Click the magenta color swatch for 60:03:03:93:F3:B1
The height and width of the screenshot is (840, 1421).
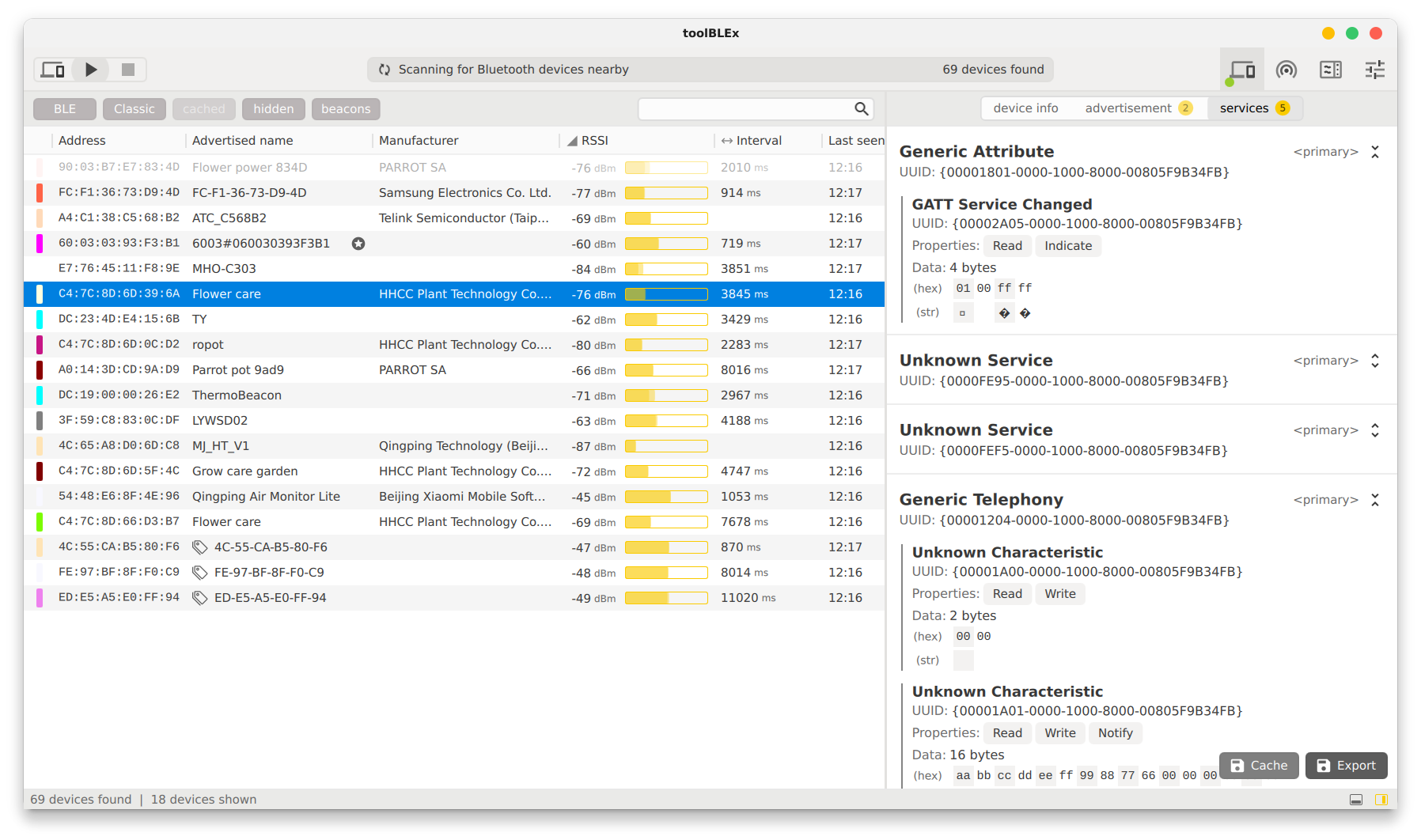(40, 244)
